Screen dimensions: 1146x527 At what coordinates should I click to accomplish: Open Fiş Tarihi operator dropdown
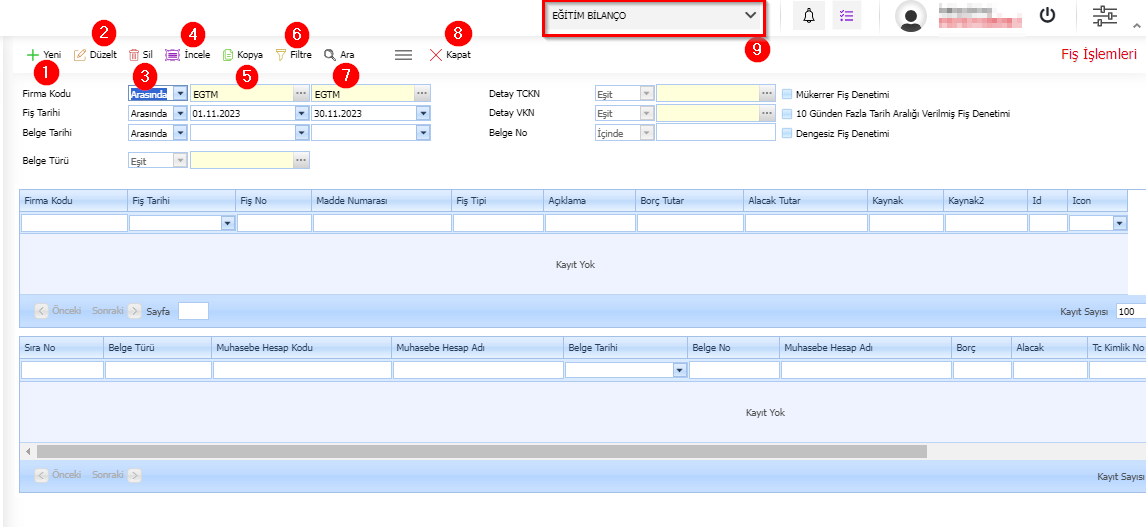(x=180, y=113)
